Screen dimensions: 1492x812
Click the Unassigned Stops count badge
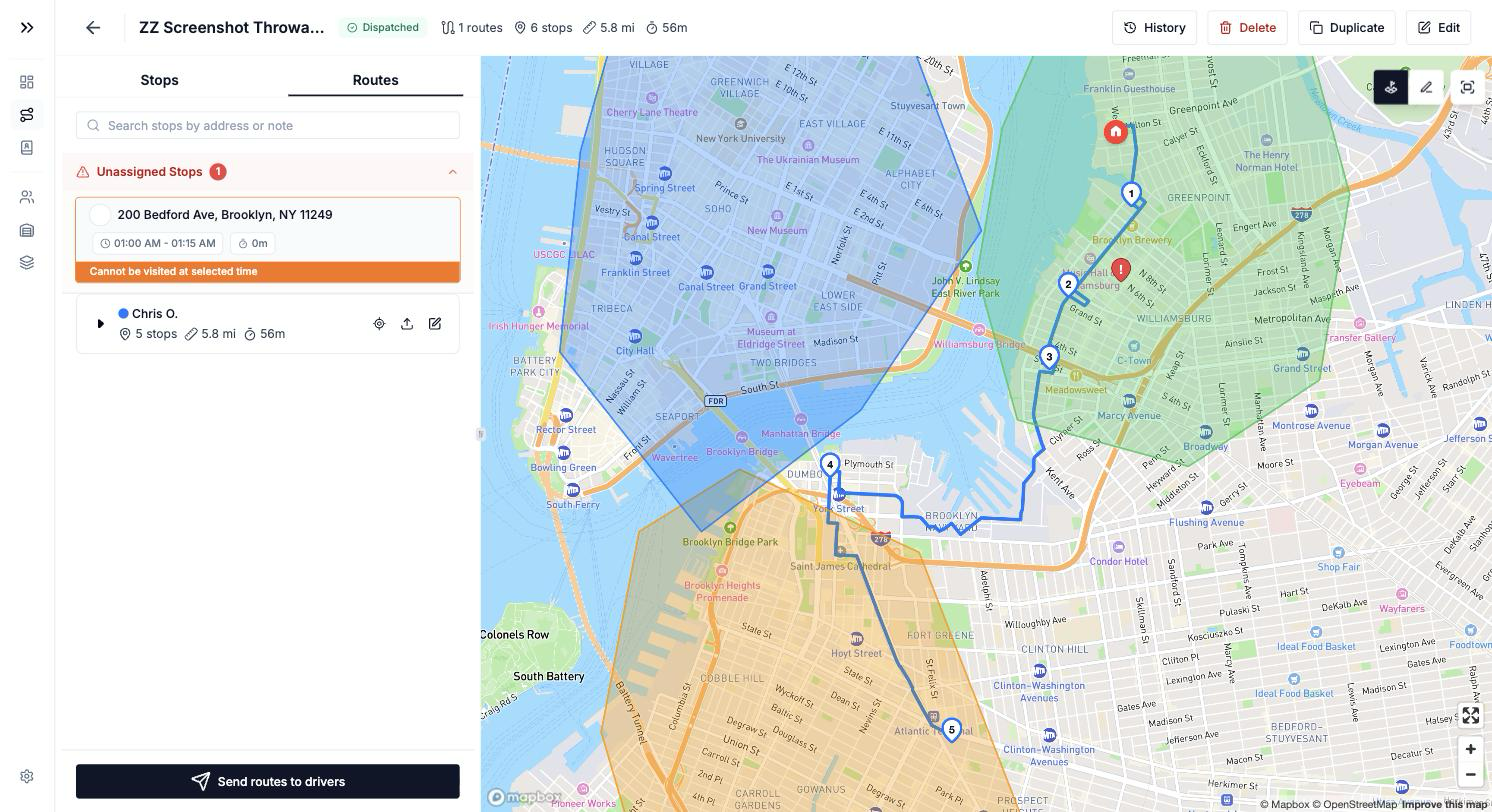coord(217,172)
